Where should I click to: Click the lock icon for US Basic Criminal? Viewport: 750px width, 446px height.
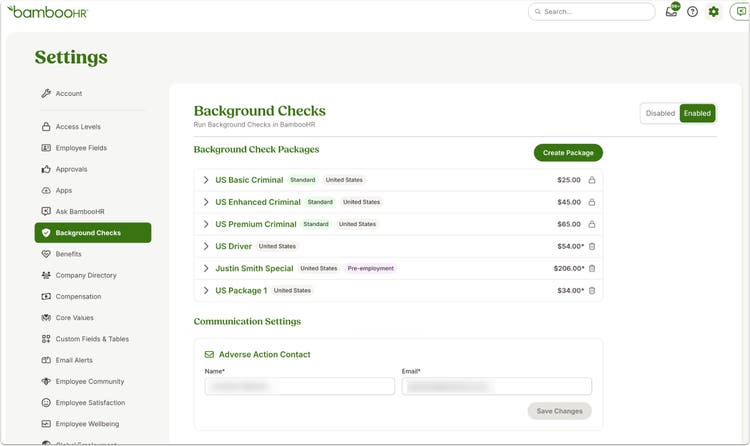point(592,180)
